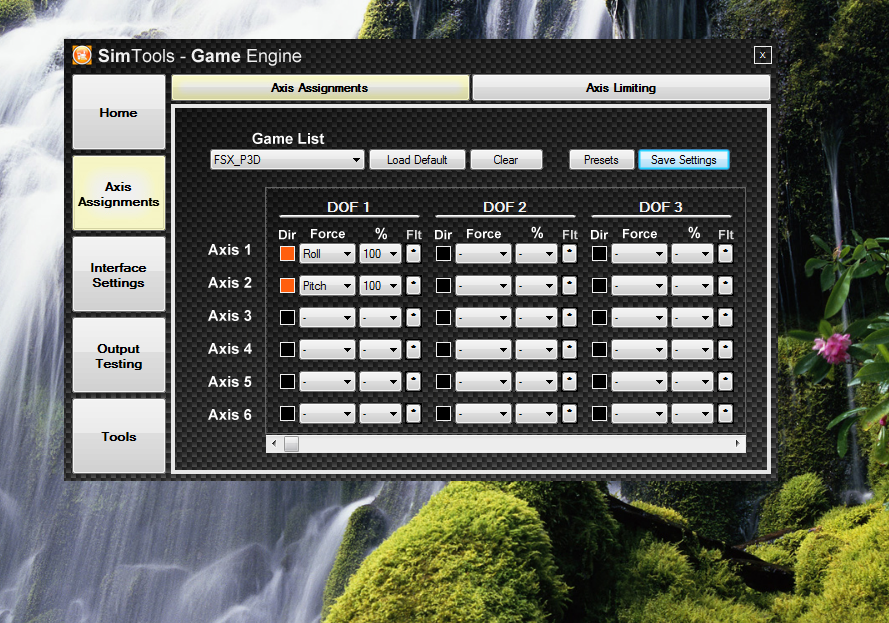Open Flt filter for Axis 4 DOF 3
This screenshot has height=623, width=889.
point(726,350)
